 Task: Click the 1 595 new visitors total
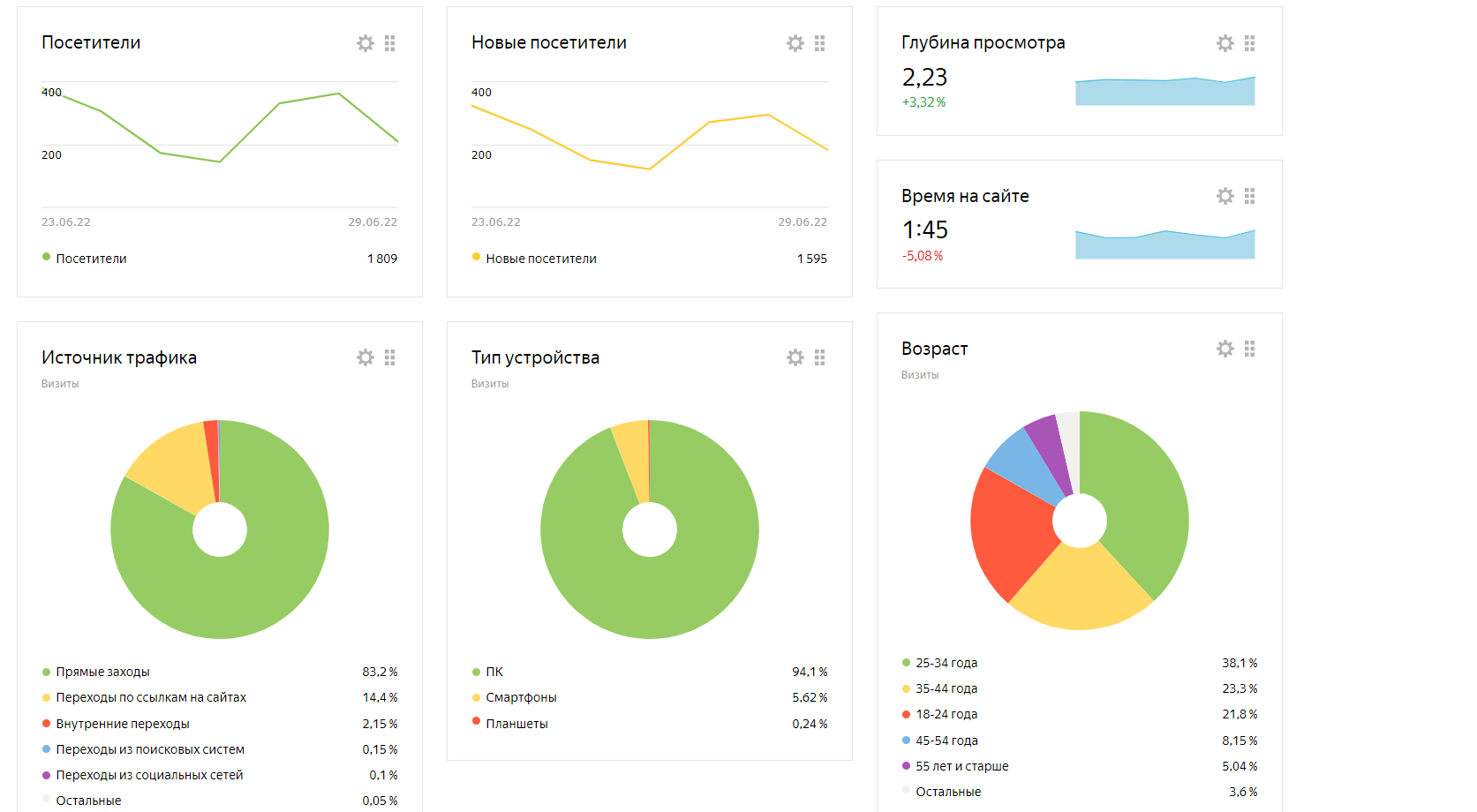[812, 259]
